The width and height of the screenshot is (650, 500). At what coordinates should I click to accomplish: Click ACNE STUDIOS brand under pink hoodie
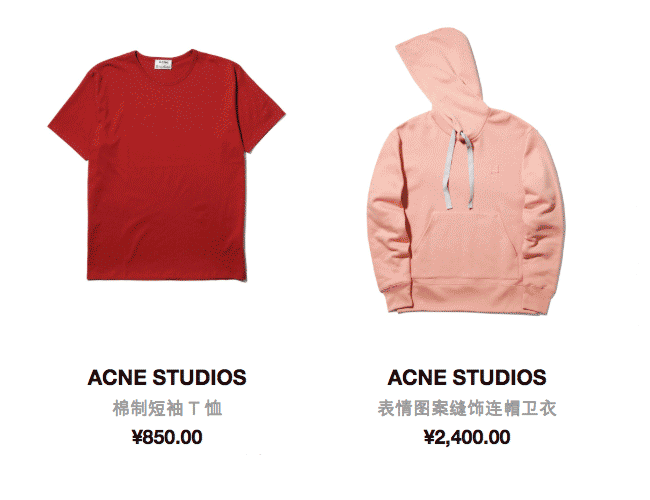[x=467, y=377]
